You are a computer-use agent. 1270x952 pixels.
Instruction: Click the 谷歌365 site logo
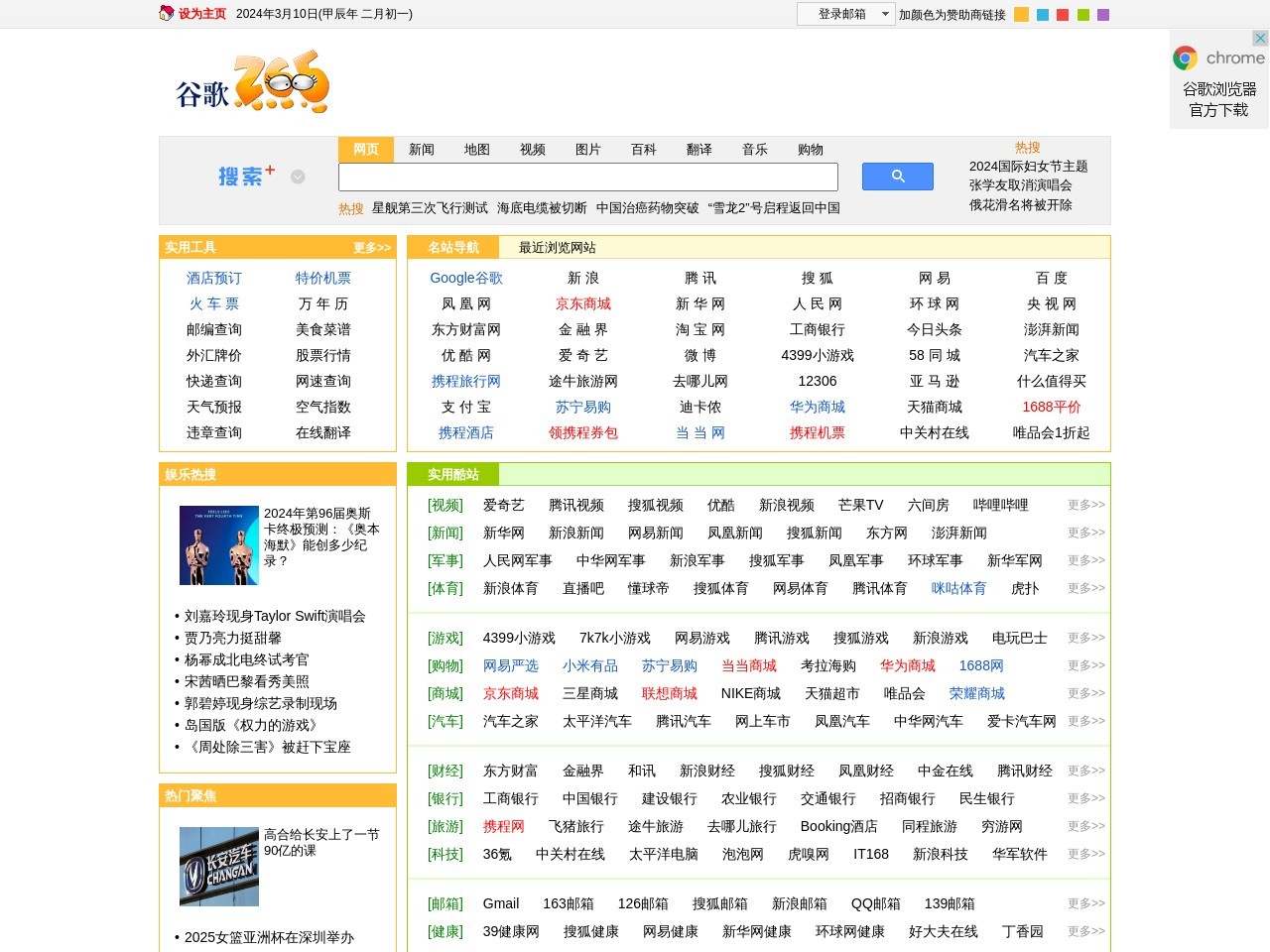252,83
